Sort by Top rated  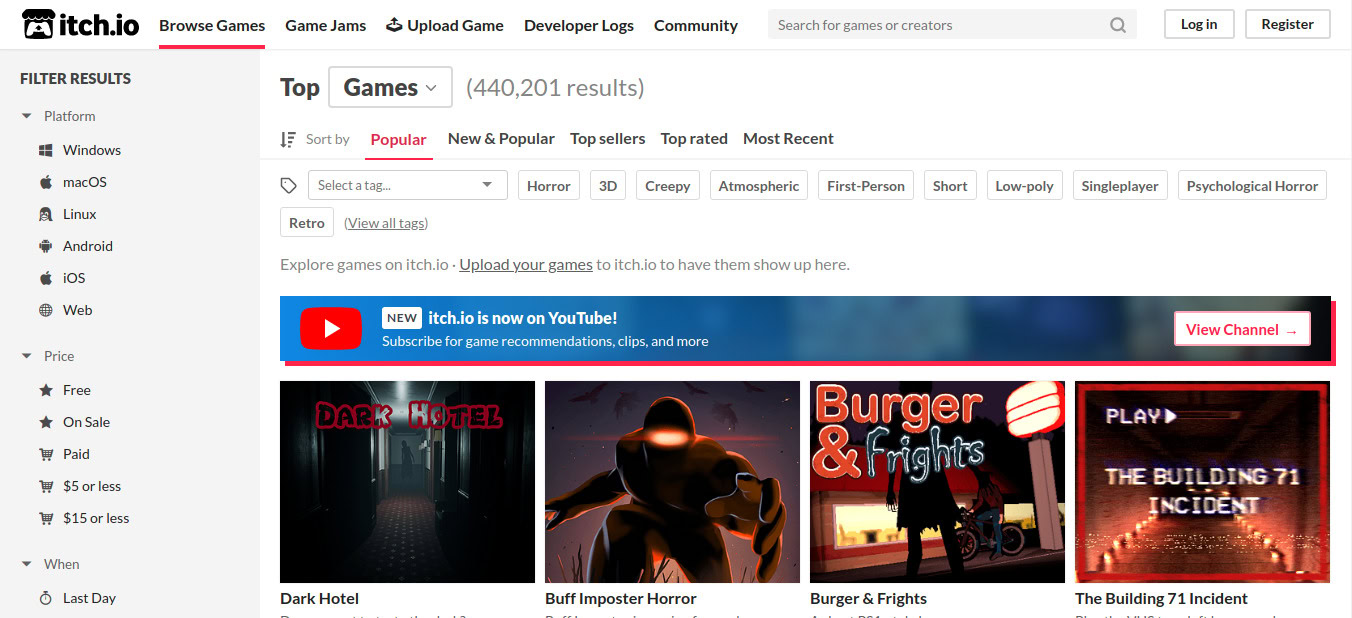[x=694, y=139]
